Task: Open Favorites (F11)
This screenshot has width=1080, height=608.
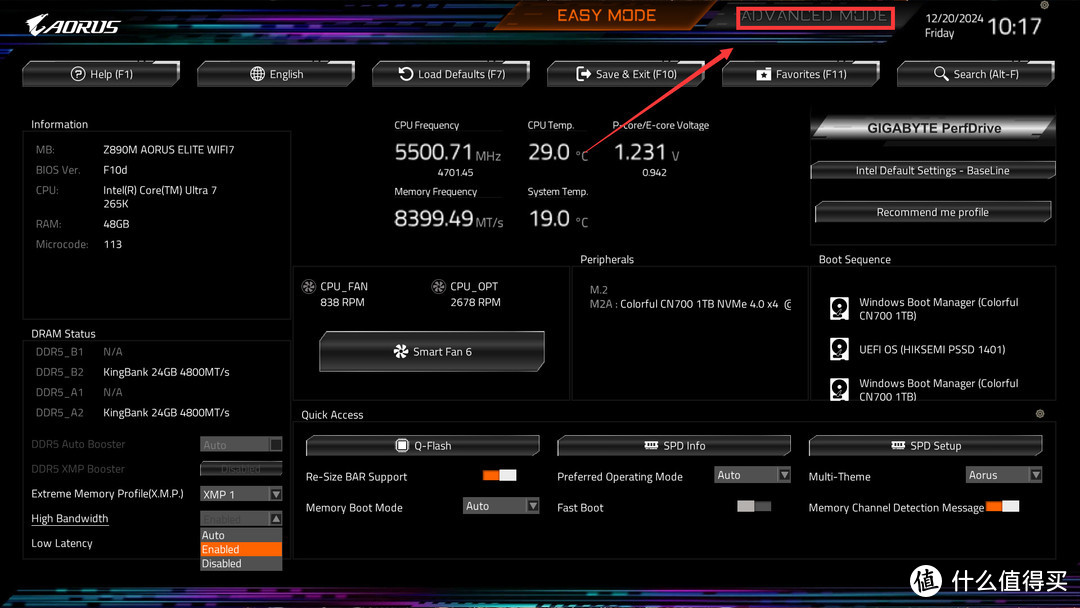Action: (801, 74)
